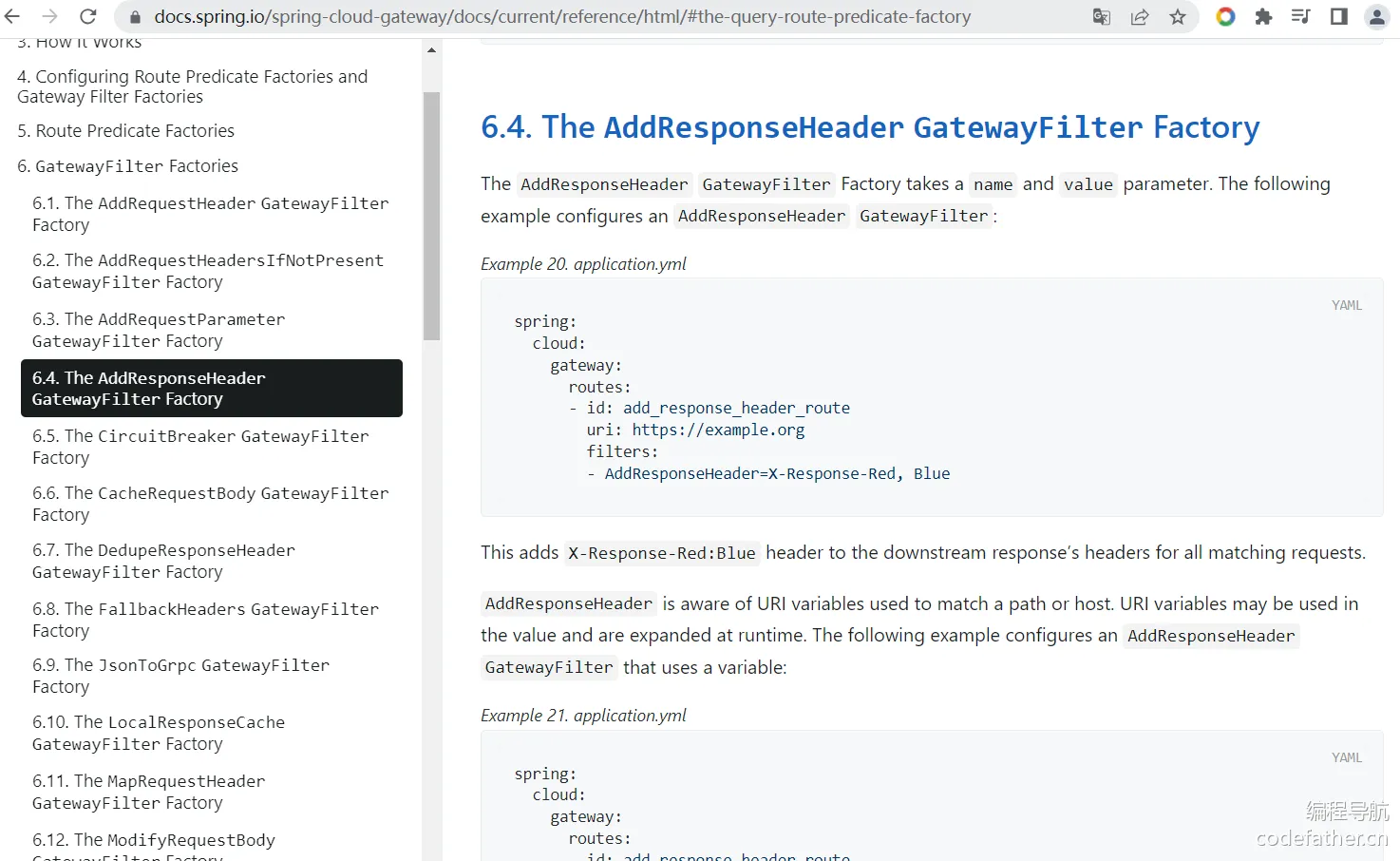1400x861 pixels.
Task: Go to 6.7 DedupeResponseHeader GatewayFilter Factory
Action: 163,561
